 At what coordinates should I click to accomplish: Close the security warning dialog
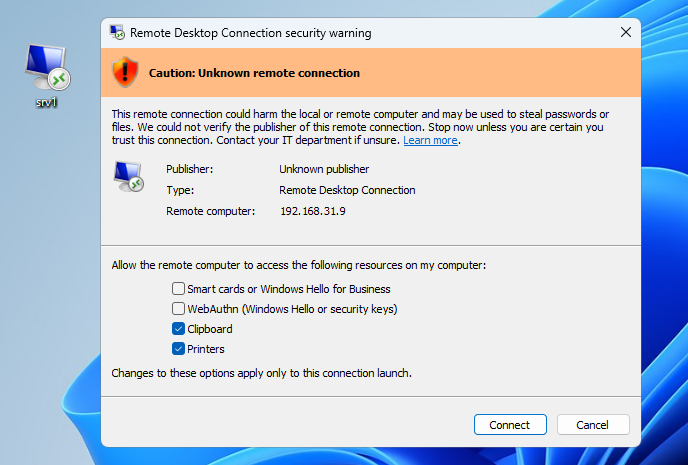click(626, 33)
